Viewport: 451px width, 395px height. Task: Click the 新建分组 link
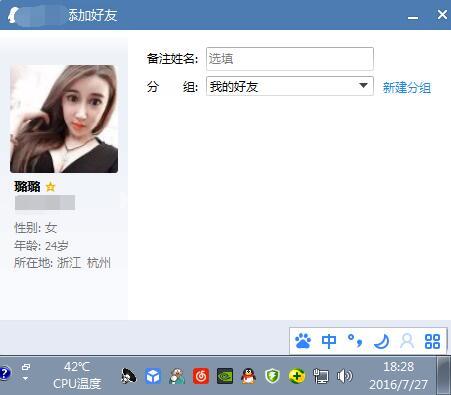click(407, 88)
